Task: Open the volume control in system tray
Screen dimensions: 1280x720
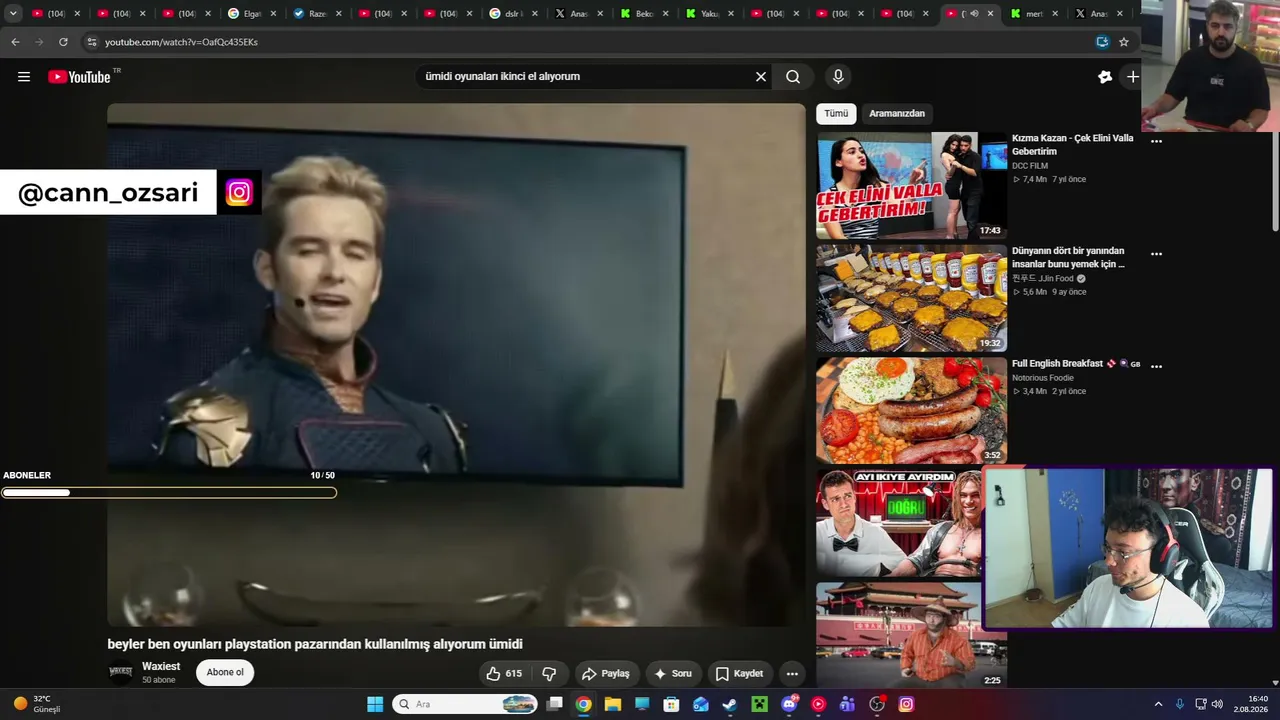Action: click(1217, 704)
